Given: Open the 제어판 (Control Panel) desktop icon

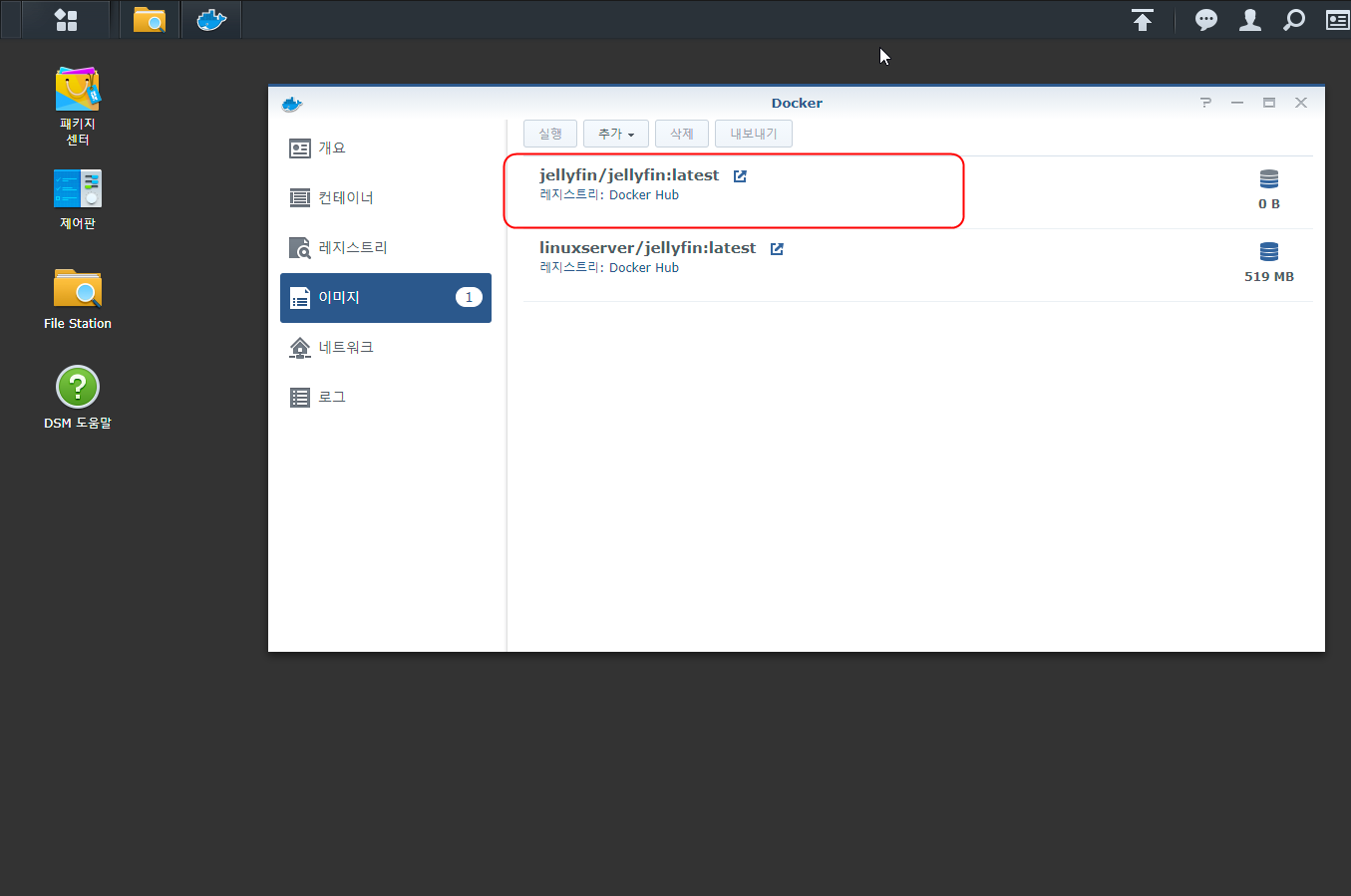Looking at the screenshot, I should [77, 187].
